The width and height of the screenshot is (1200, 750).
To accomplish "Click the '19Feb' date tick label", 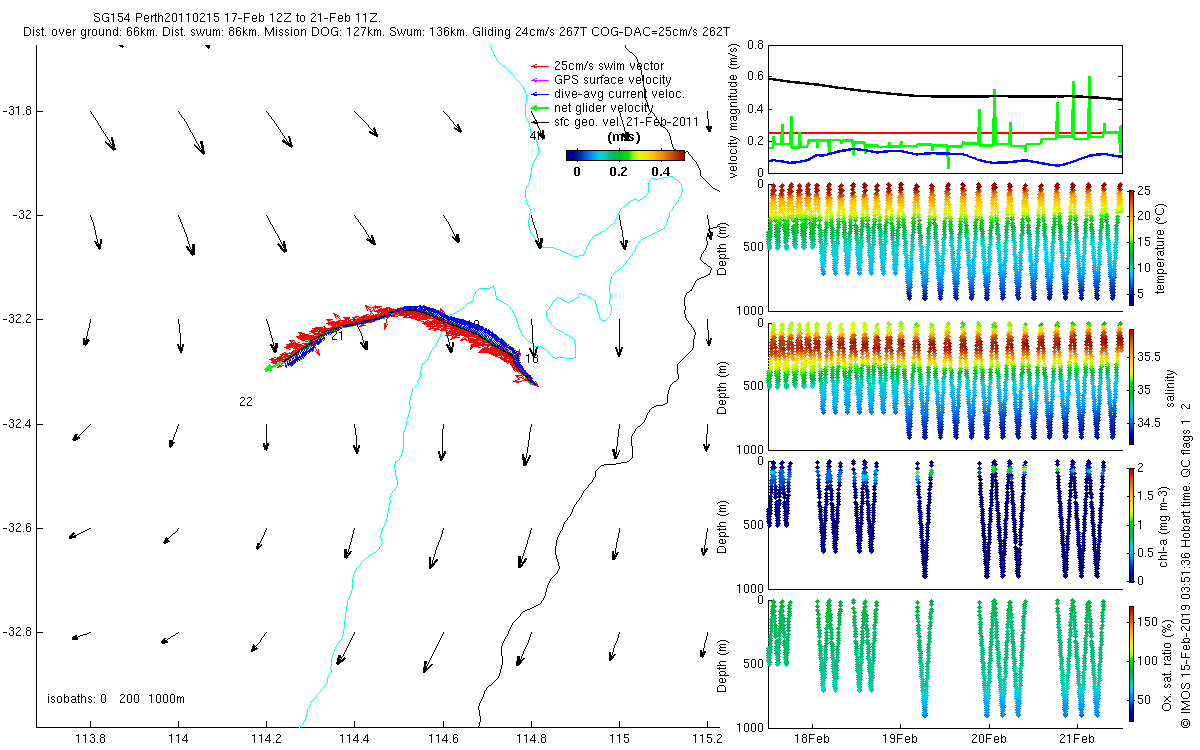I will click(x=900, y=738).
